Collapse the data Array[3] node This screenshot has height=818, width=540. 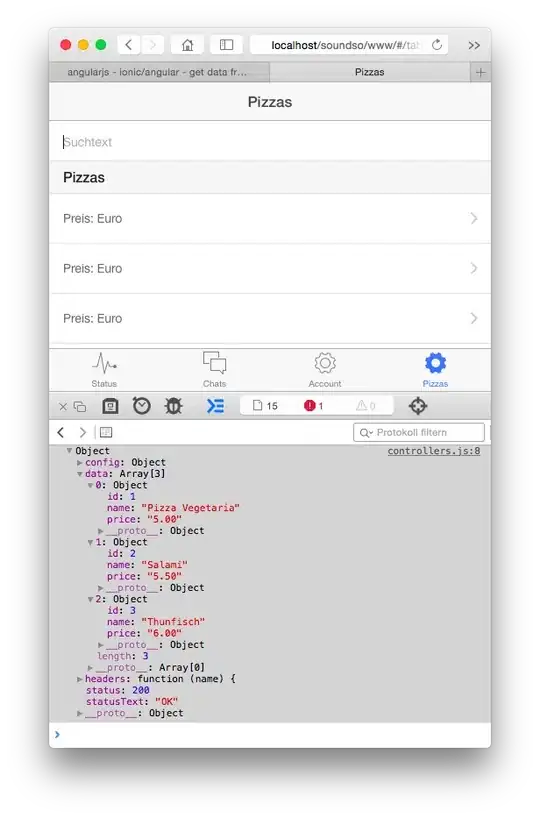[80, 474]
